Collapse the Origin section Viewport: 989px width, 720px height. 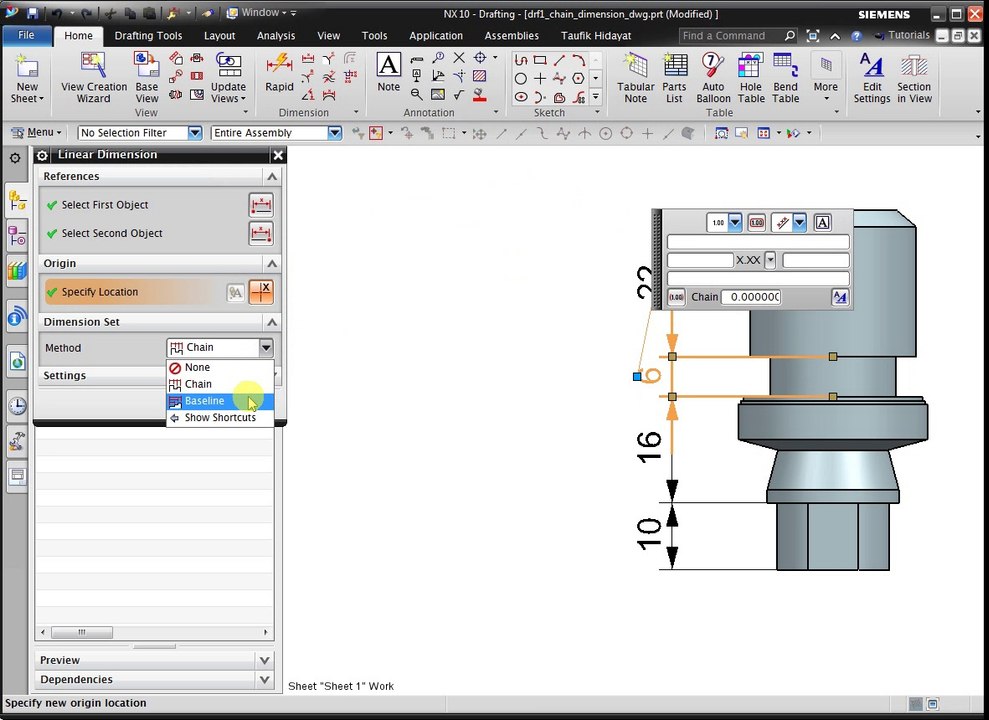pos(272,264)
